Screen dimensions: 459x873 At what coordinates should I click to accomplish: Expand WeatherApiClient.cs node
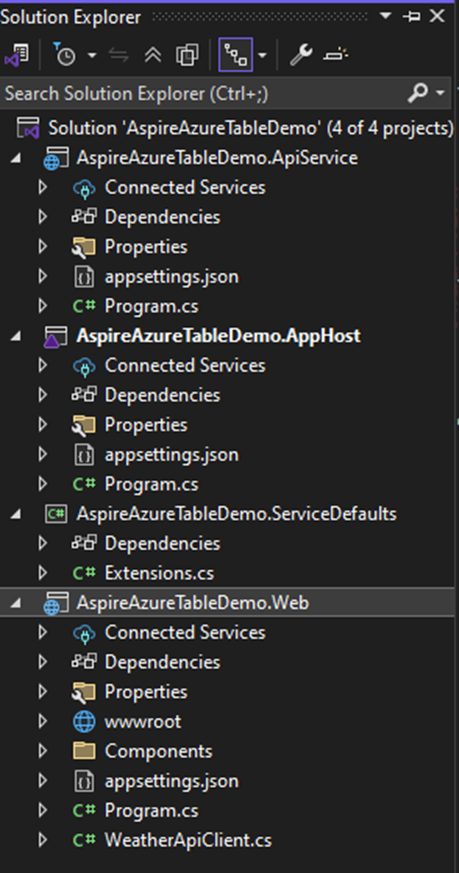(x=42, y=840)
